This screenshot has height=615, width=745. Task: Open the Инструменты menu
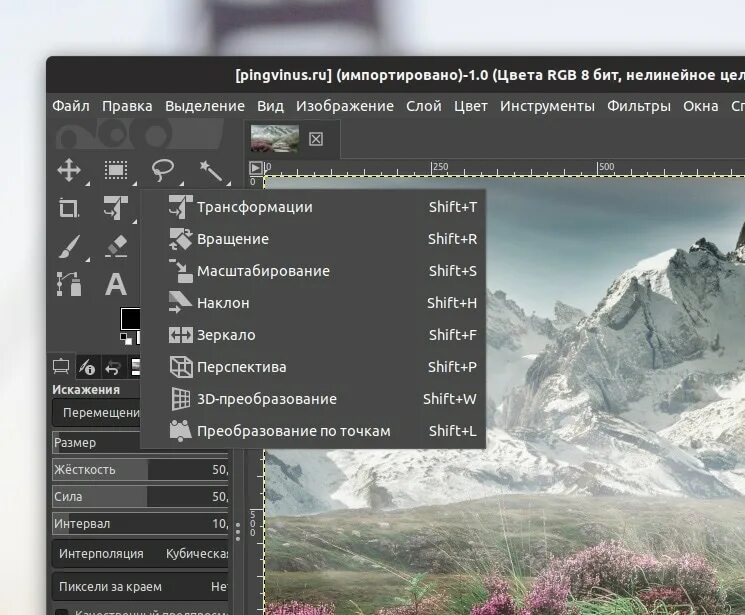(x=547, y=106)
